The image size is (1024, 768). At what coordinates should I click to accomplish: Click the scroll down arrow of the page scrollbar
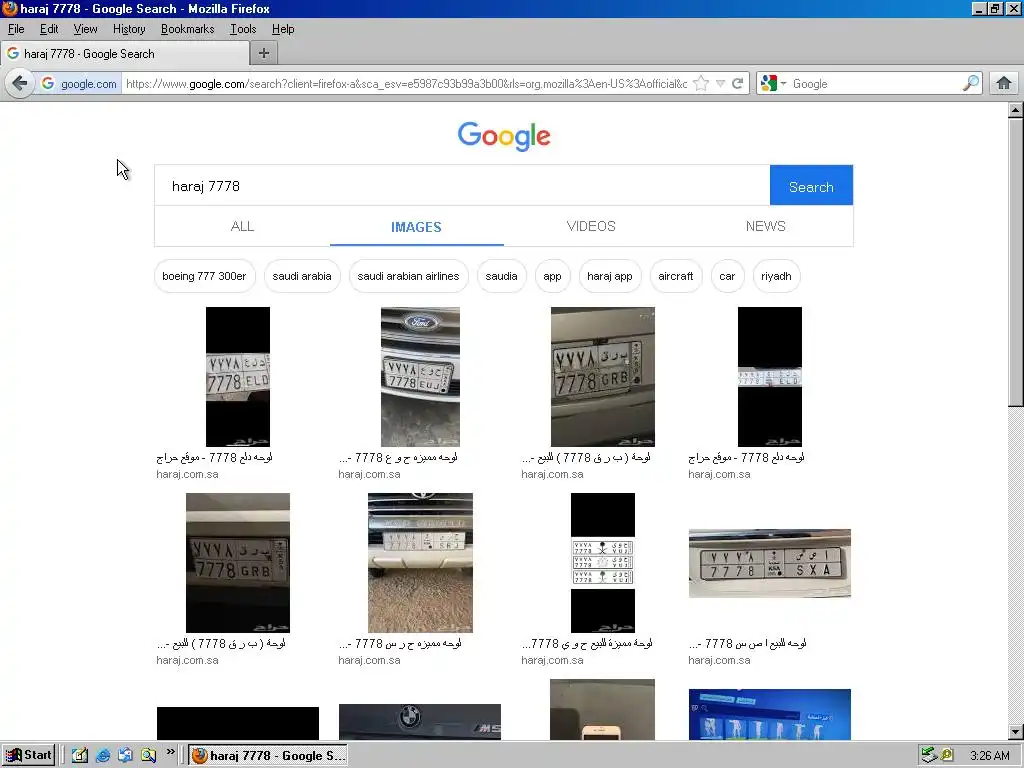point(1016,731)
